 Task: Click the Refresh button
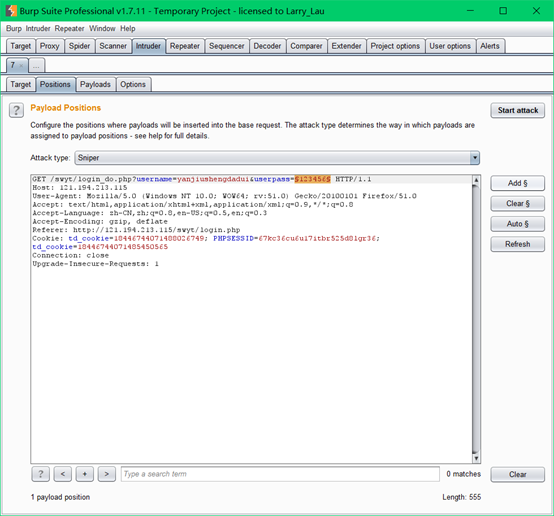point(518,244)
